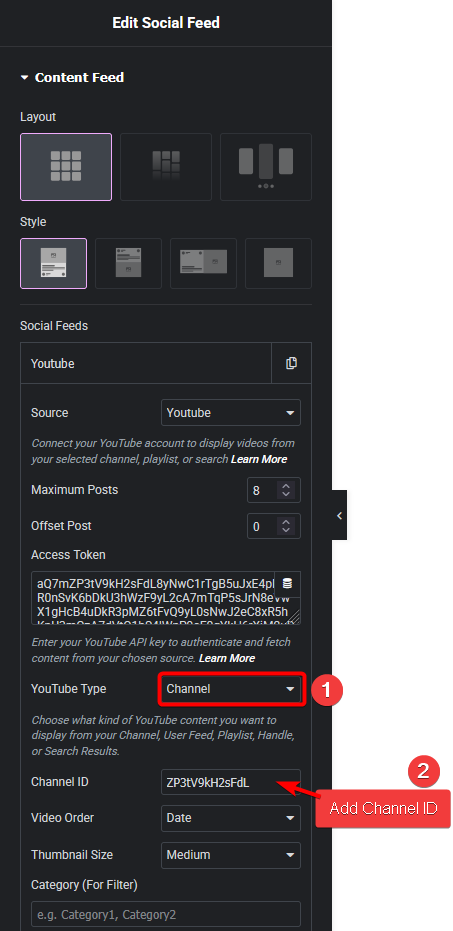Select the masonry layout option
453x931 pixels.
click(x=166, y=167)
